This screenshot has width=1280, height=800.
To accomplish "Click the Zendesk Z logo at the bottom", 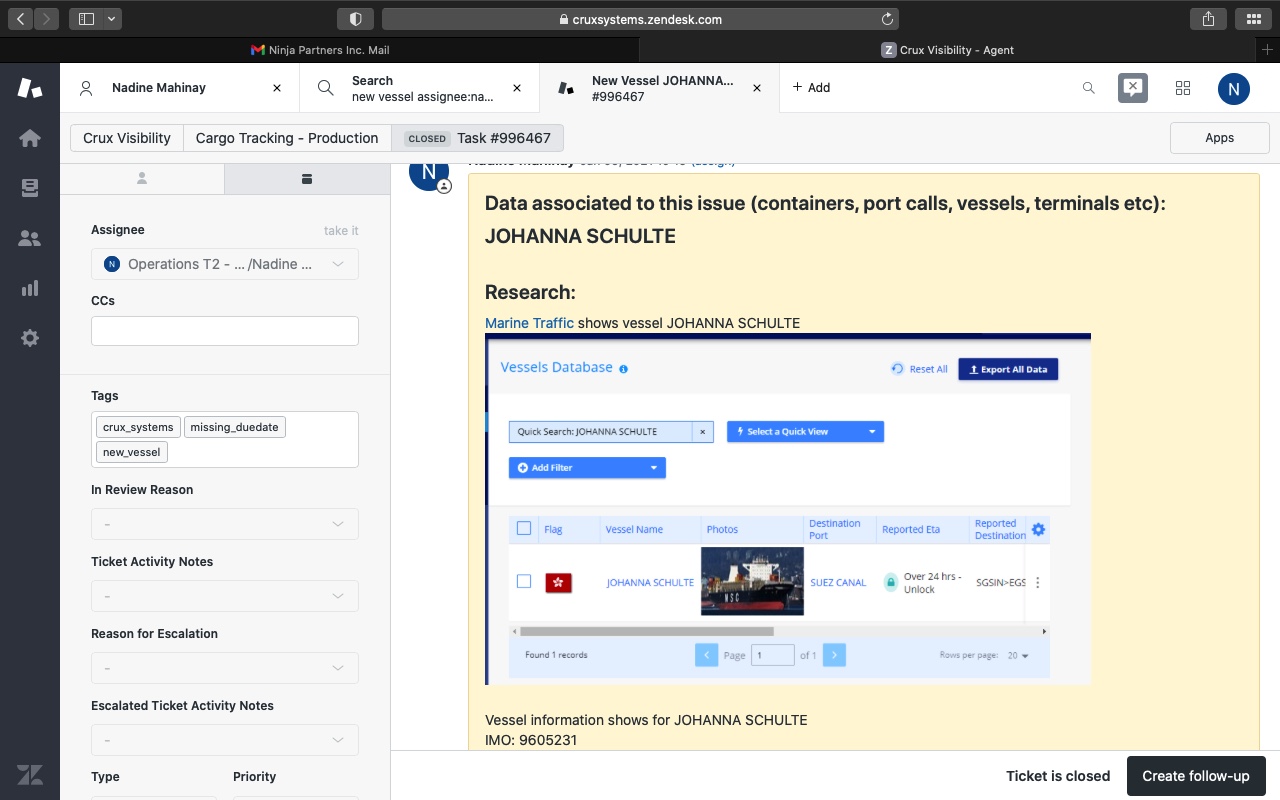I will pyautogui.click(x=30, y=774).
